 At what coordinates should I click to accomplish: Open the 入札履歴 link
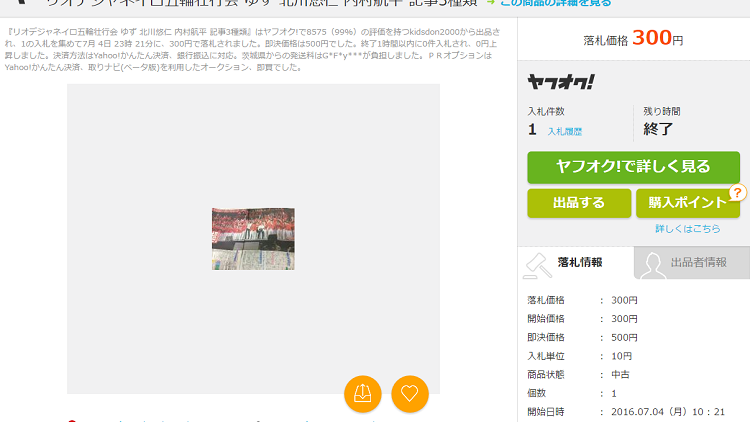click(x=564, y=131)
